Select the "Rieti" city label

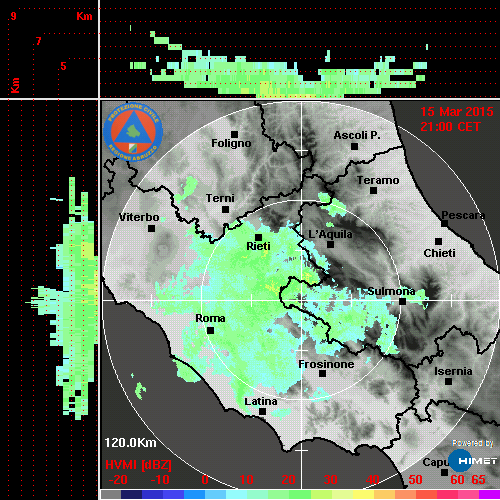pos(258,246)
